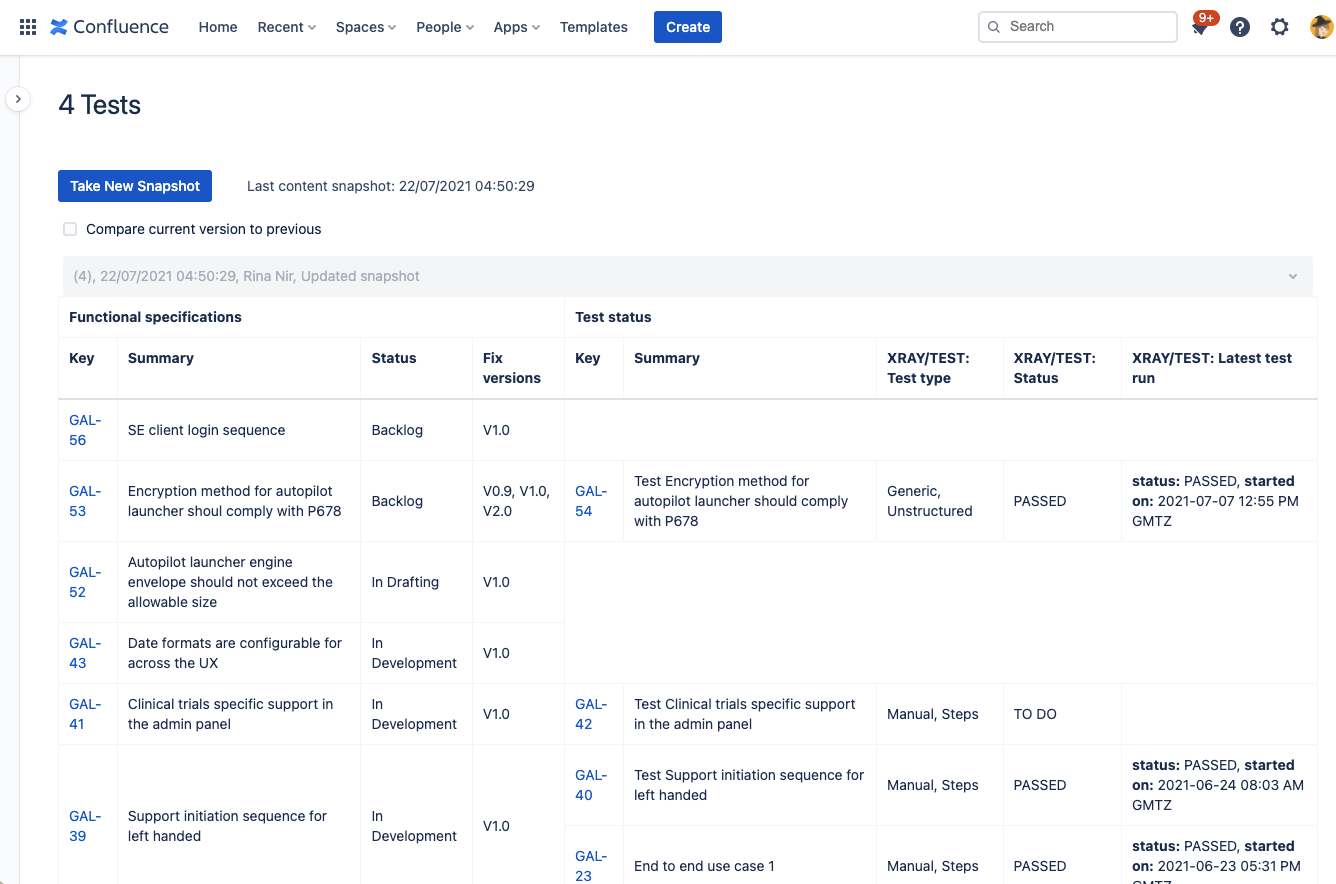Click Last content snapshot timestamp text
The width and height of the screenshot is (1336, 884).
tap(391, 186)
